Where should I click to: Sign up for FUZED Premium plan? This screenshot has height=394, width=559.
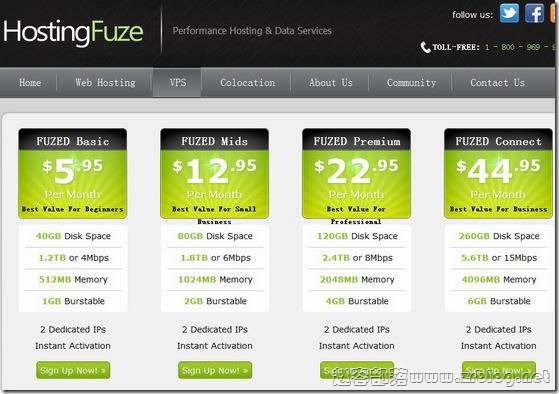click(357, 370)
